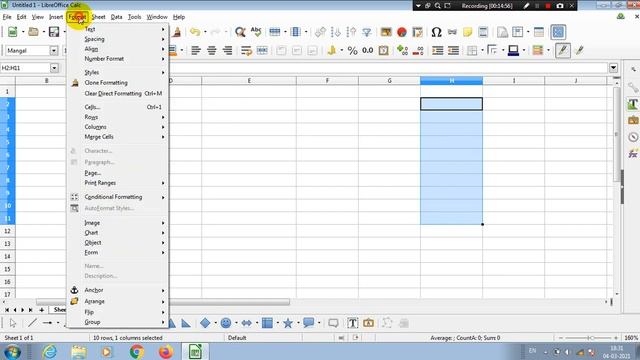
Task: Select the Symbol Shapes smiley tool
Action: [x=226, y=323]
